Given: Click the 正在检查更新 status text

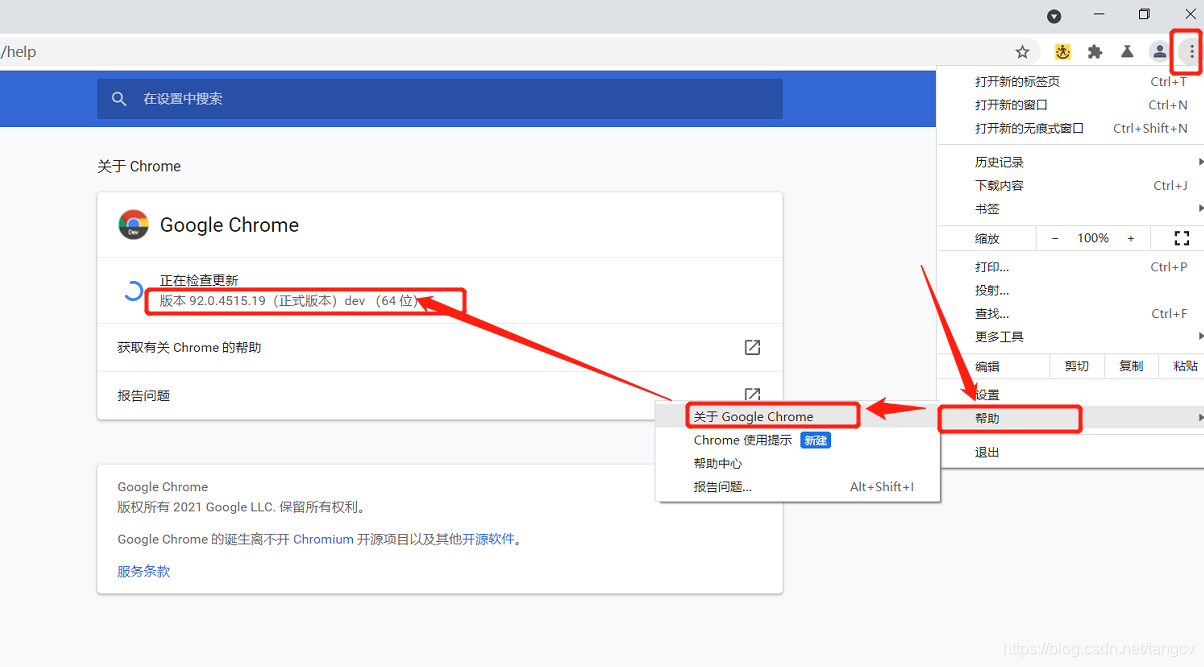Looking at the screenshot, I should click(199, 280).
